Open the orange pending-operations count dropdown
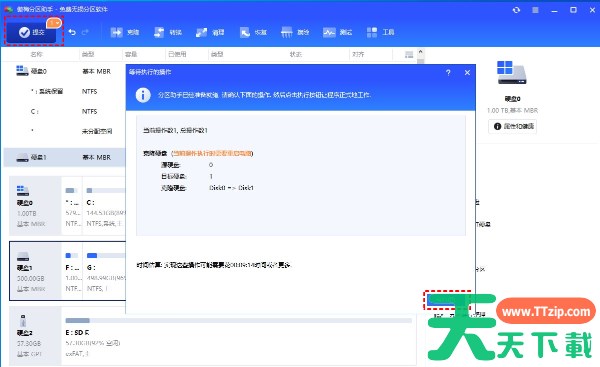Viewport: 600px width, 367px height. 54,23
